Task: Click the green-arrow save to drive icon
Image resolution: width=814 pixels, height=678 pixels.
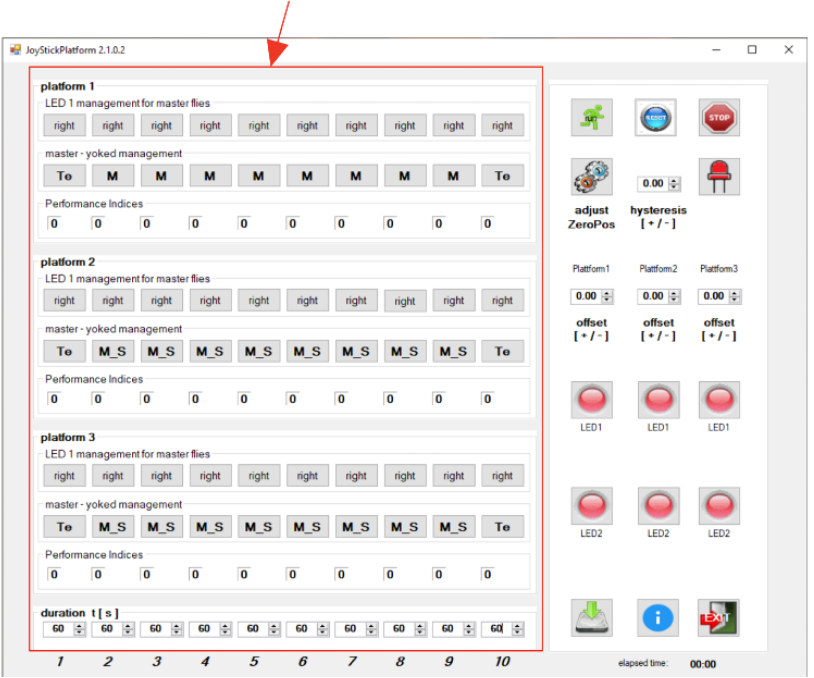Action: [x=590, y=617]
